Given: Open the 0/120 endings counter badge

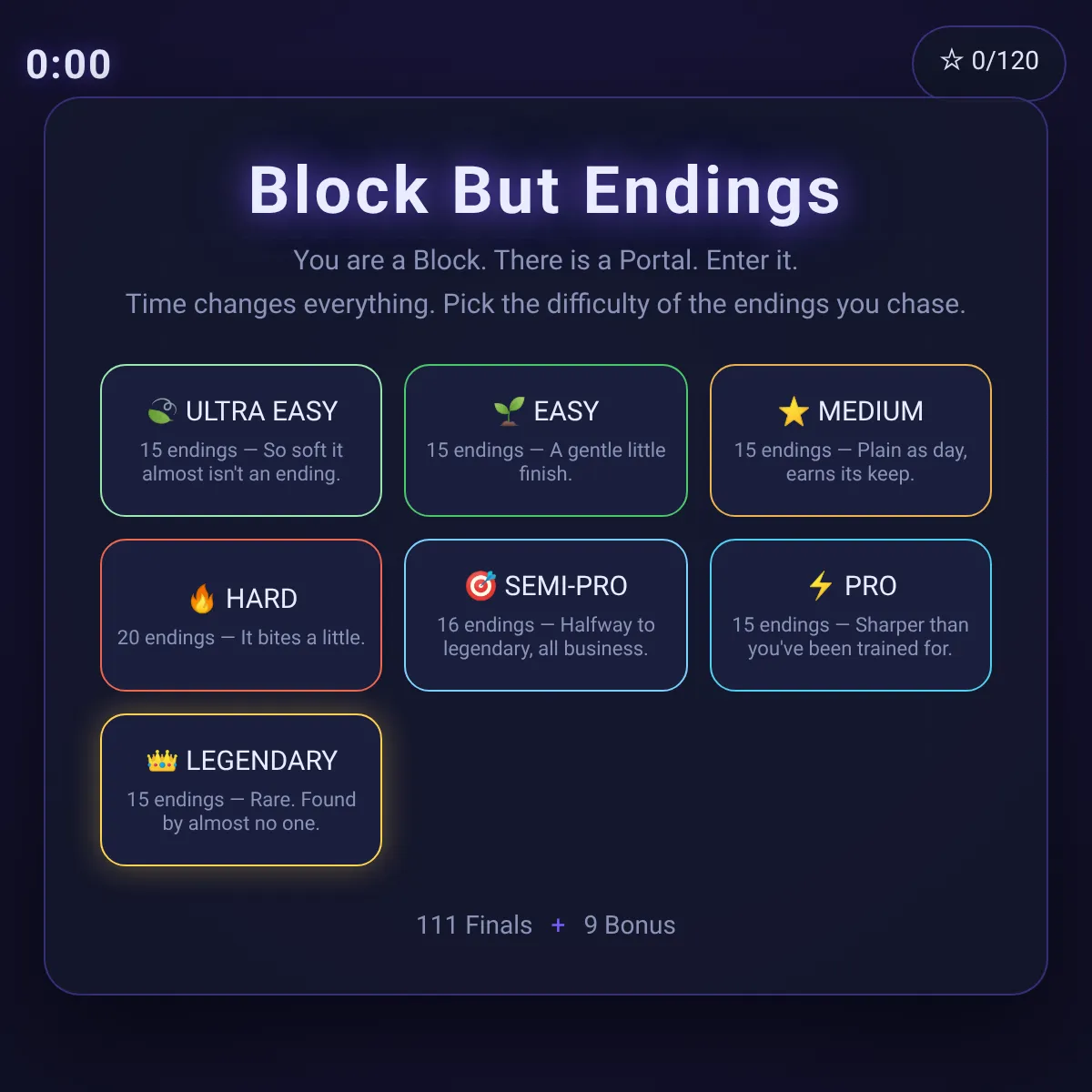Looking at the screenshot, I should (x=989, y=62).
